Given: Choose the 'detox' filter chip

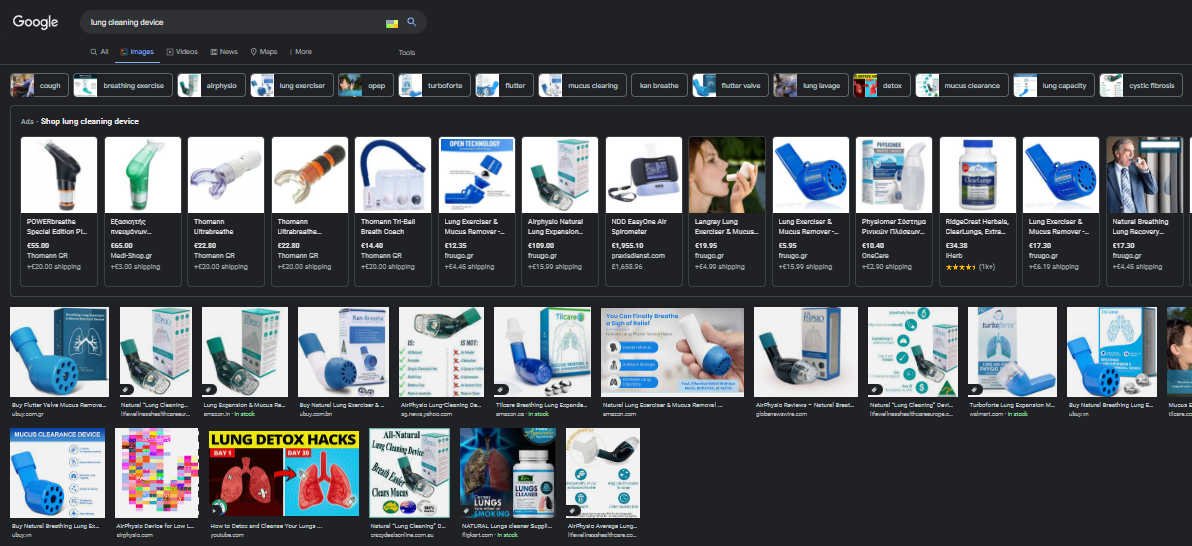Looking at the screenshot, I should 880,86.
